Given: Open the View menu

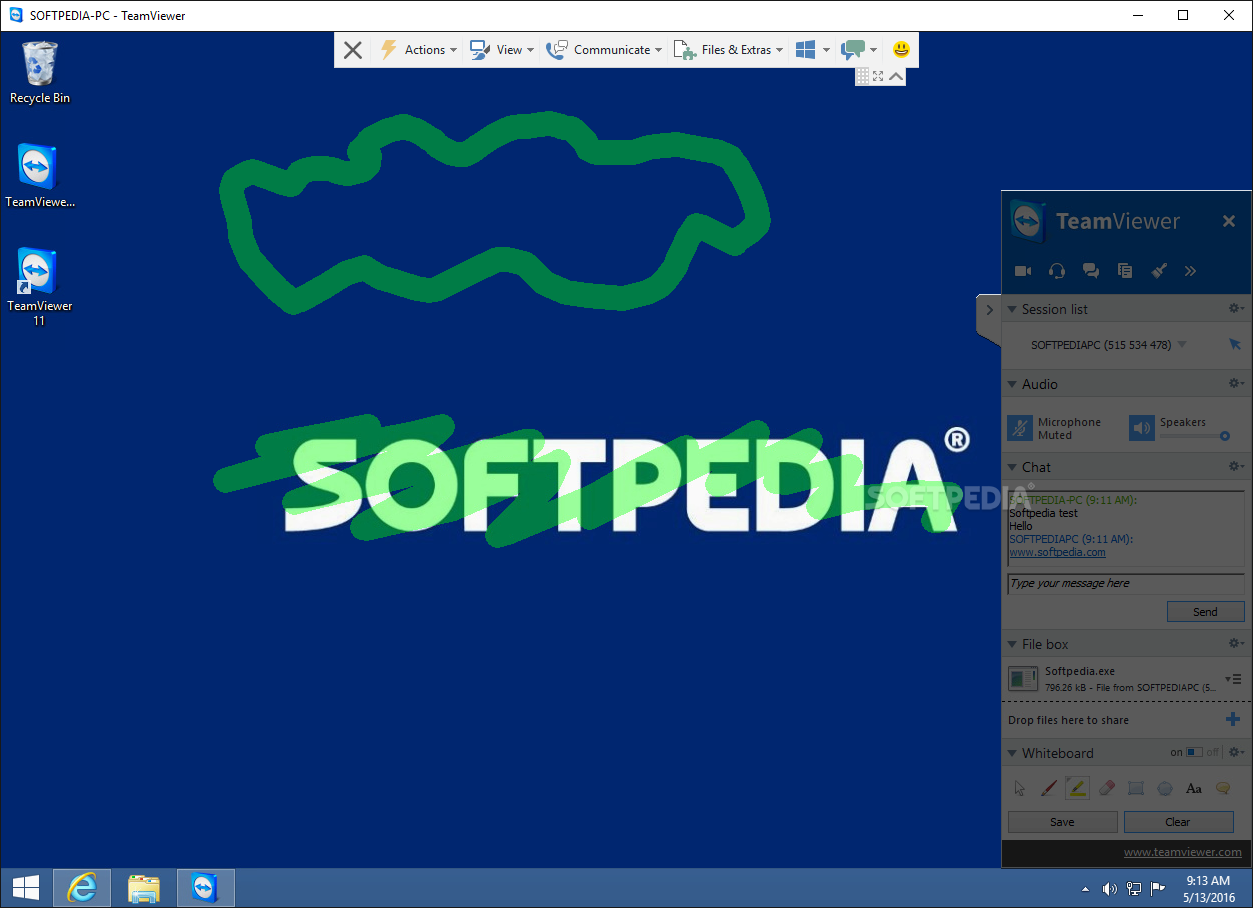Looking at the screenshot, I should (502, 50).
